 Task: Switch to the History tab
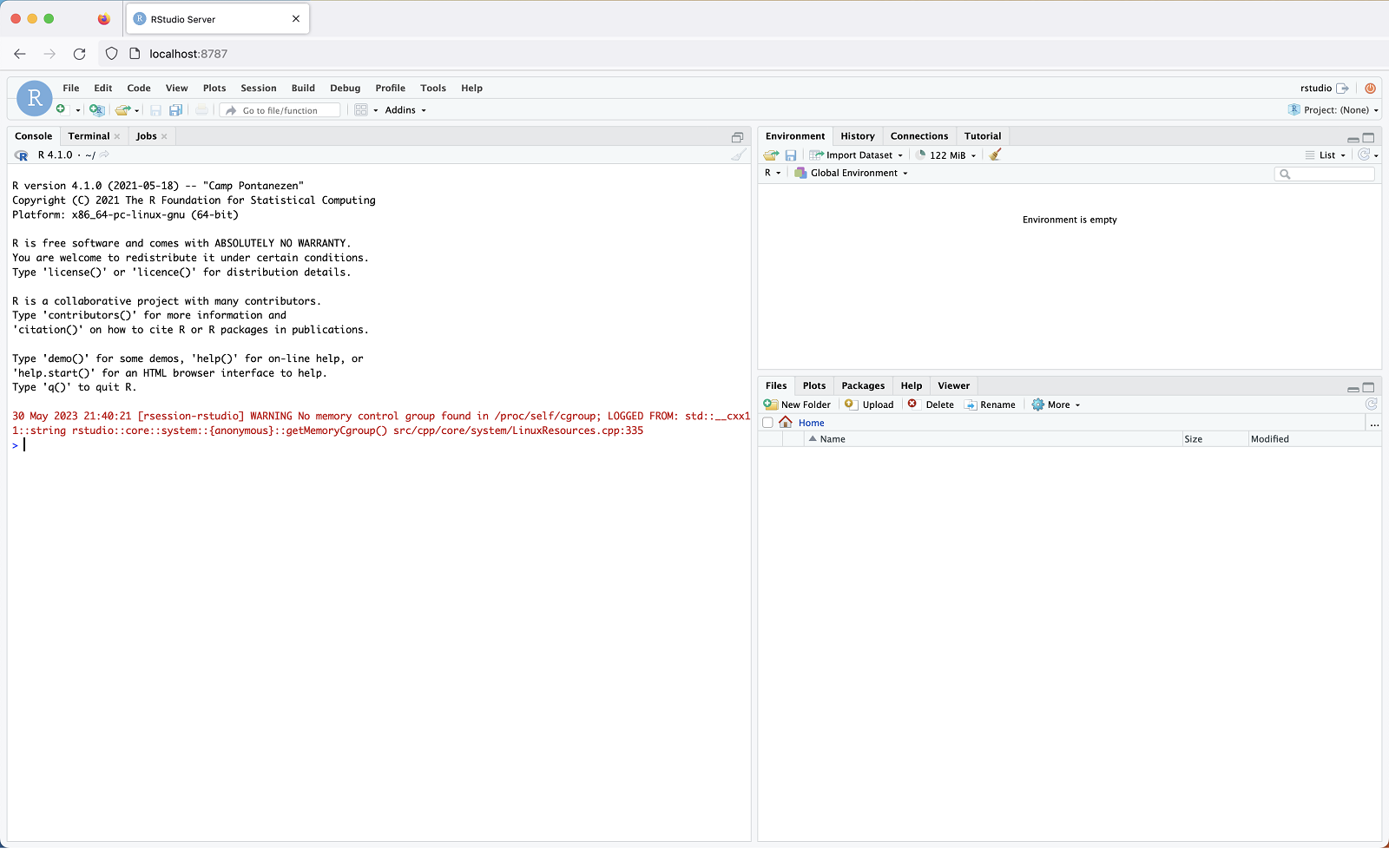pyautogui.click(x=858, y=136)
